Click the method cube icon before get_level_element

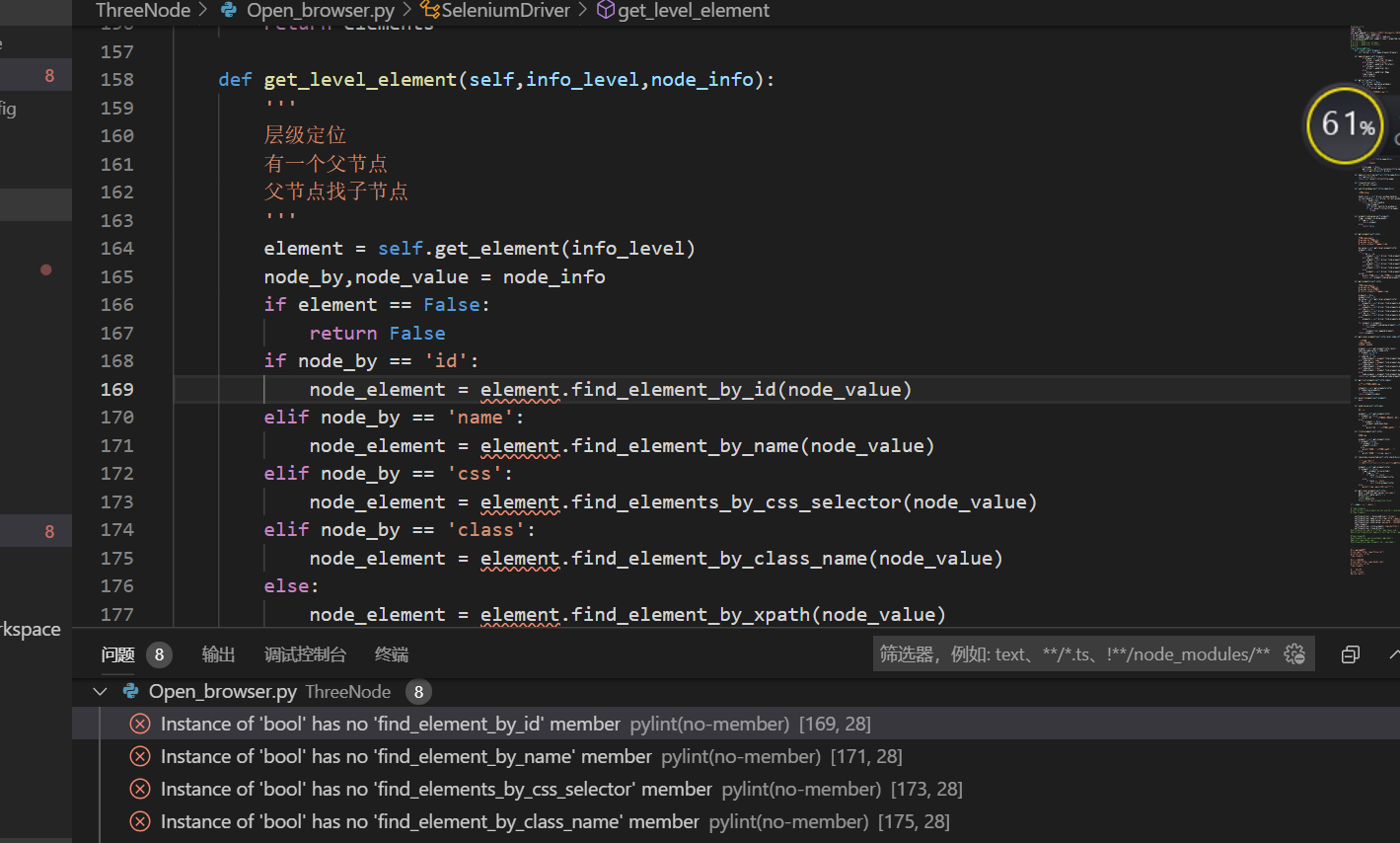click(606, 11)
